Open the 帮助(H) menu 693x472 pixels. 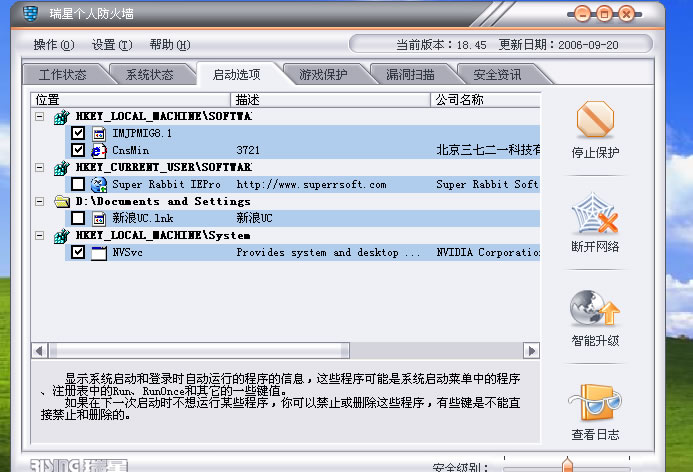click(170, 45)
